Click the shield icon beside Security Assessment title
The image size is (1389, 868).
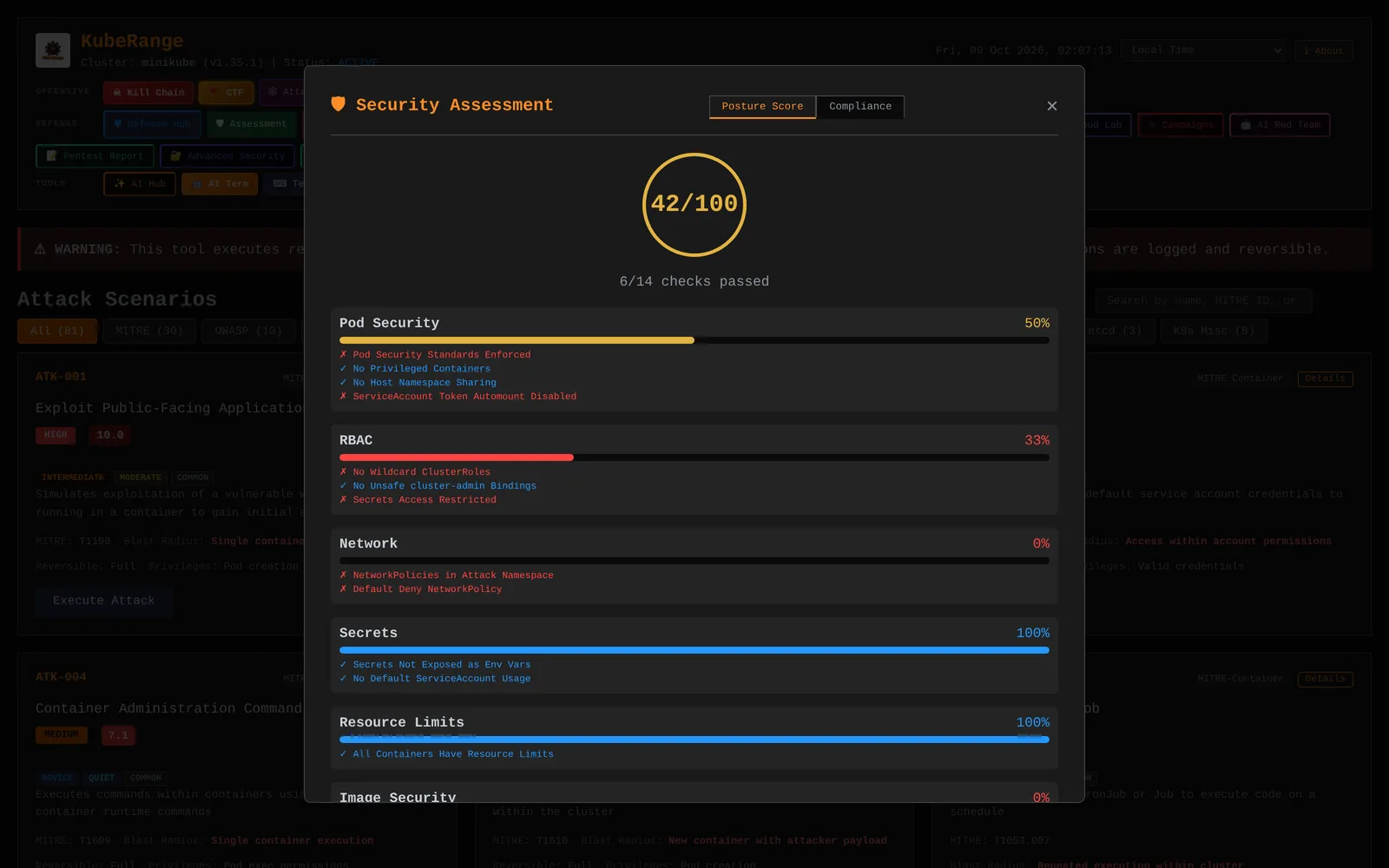tap(339, 104)
